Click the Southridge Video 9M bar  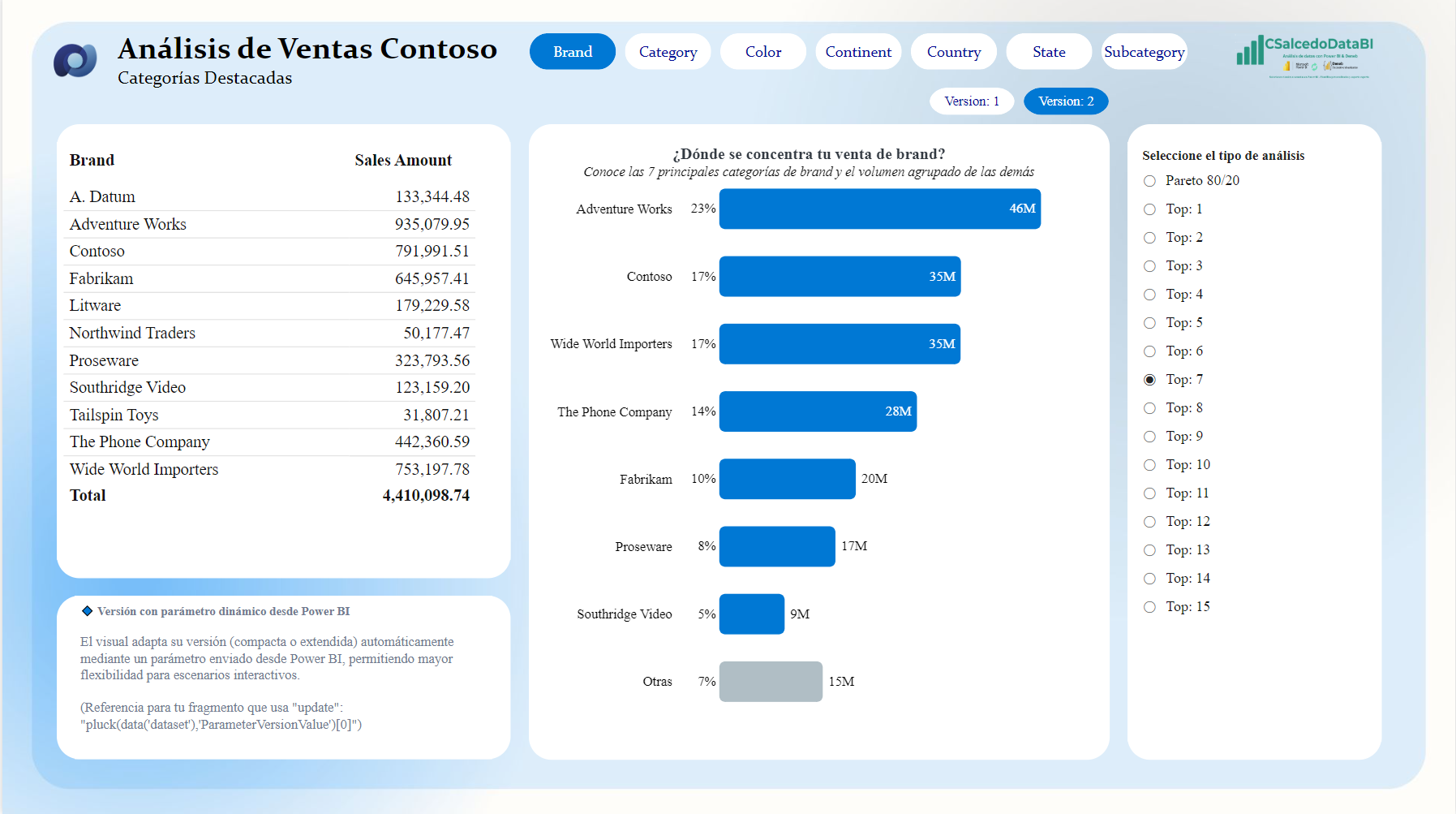click(x=751, y=614)
